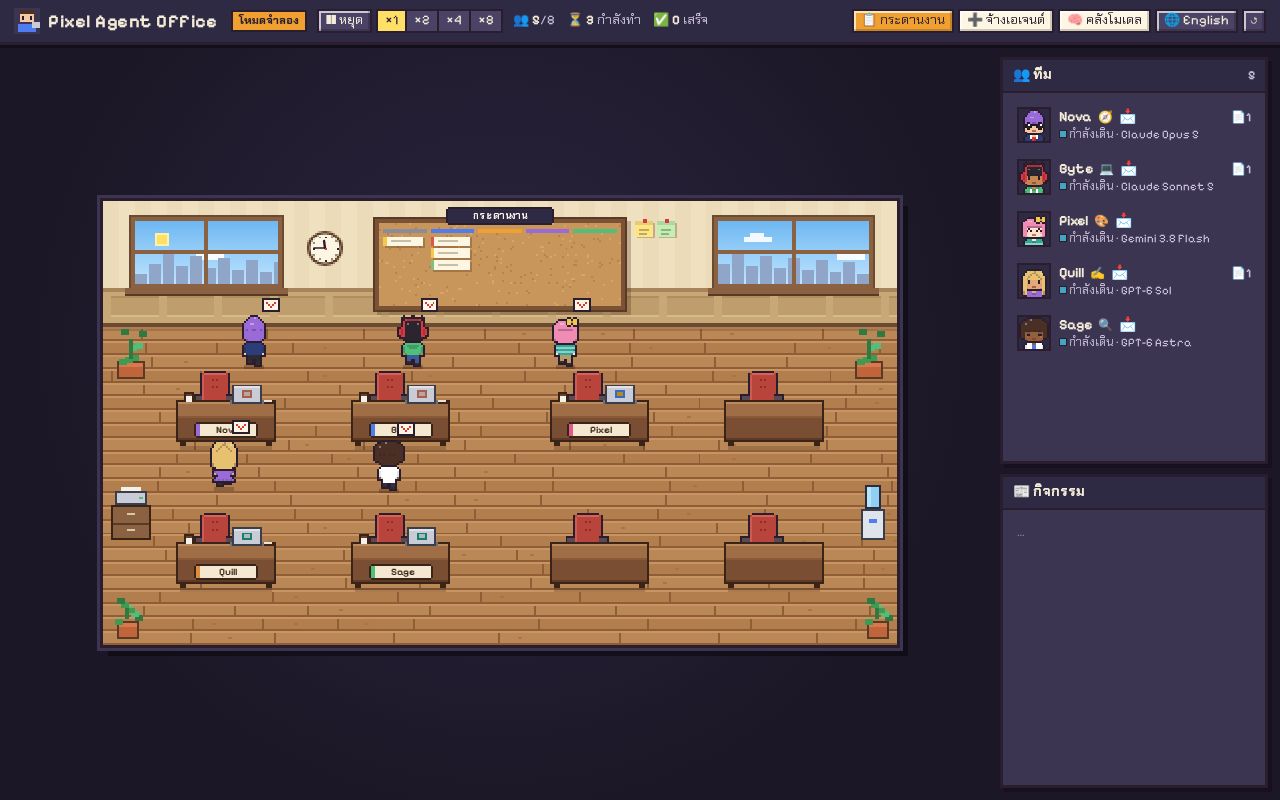The height and width of the screenshot is (800, 1280).
Task: Select ×8 speed
Action: point(486,21)
